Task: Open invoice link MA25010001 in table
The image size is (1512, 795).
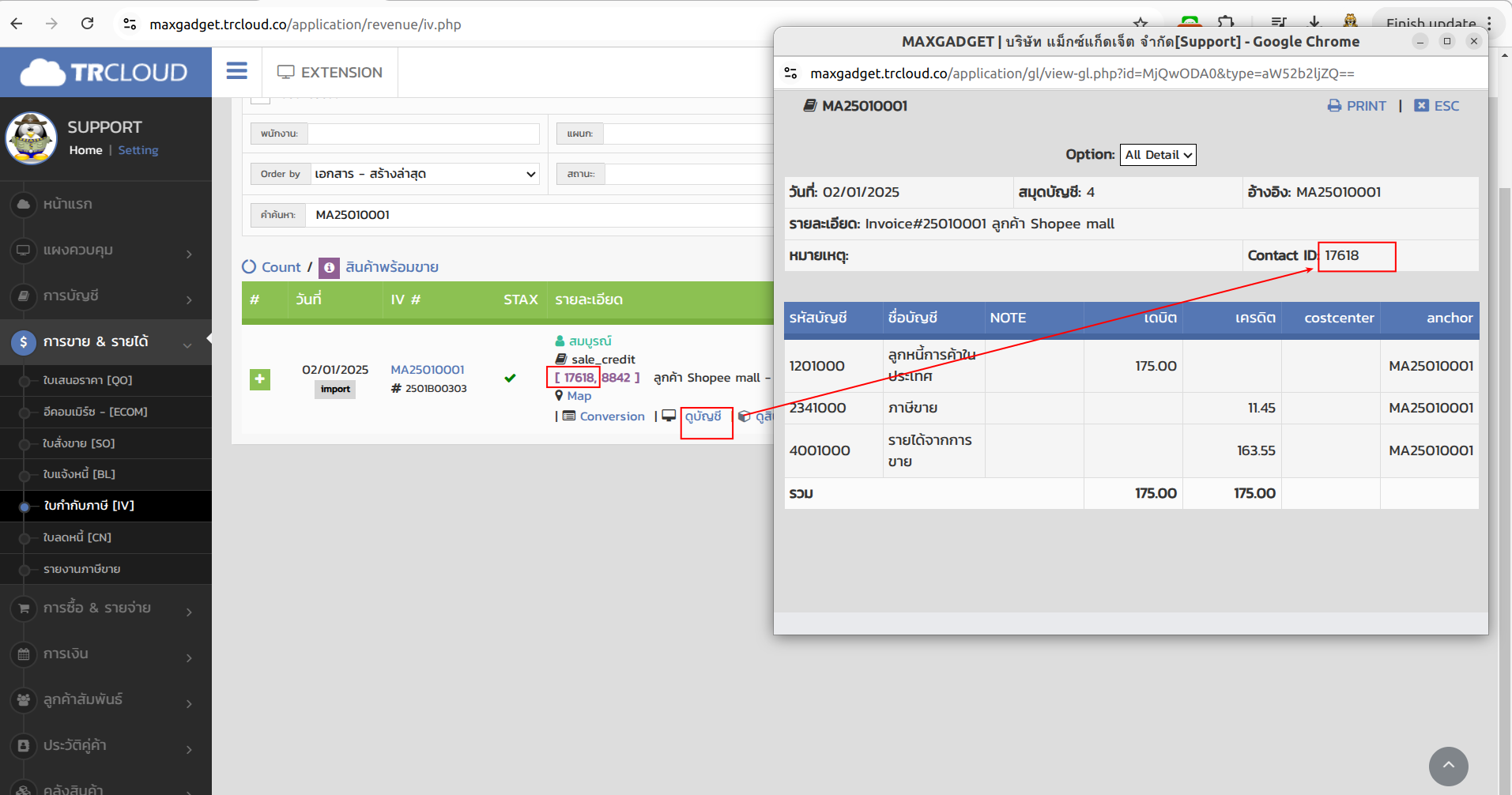Action: pyautogui.click(x=428, y=370)
